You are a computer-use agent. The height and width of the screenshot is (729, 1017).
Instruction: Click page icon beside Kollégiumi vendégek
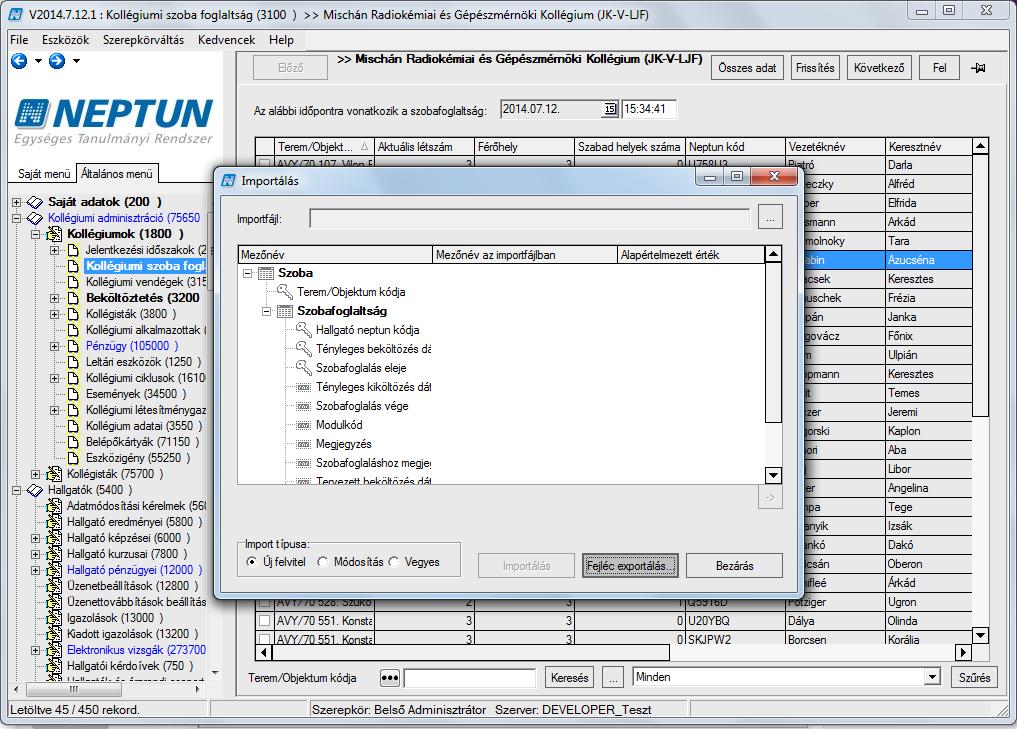(73, 282)
